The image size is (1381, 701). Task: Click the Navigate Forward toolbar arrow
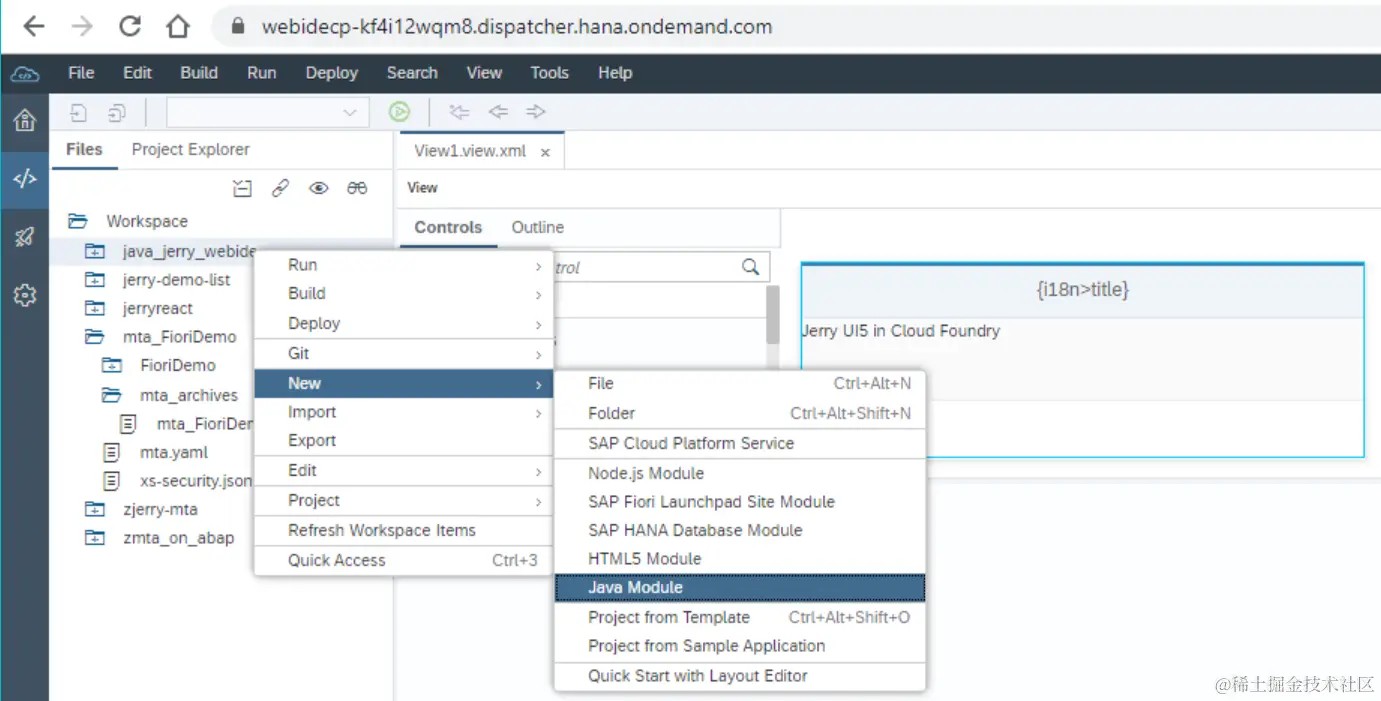(536, 112)
